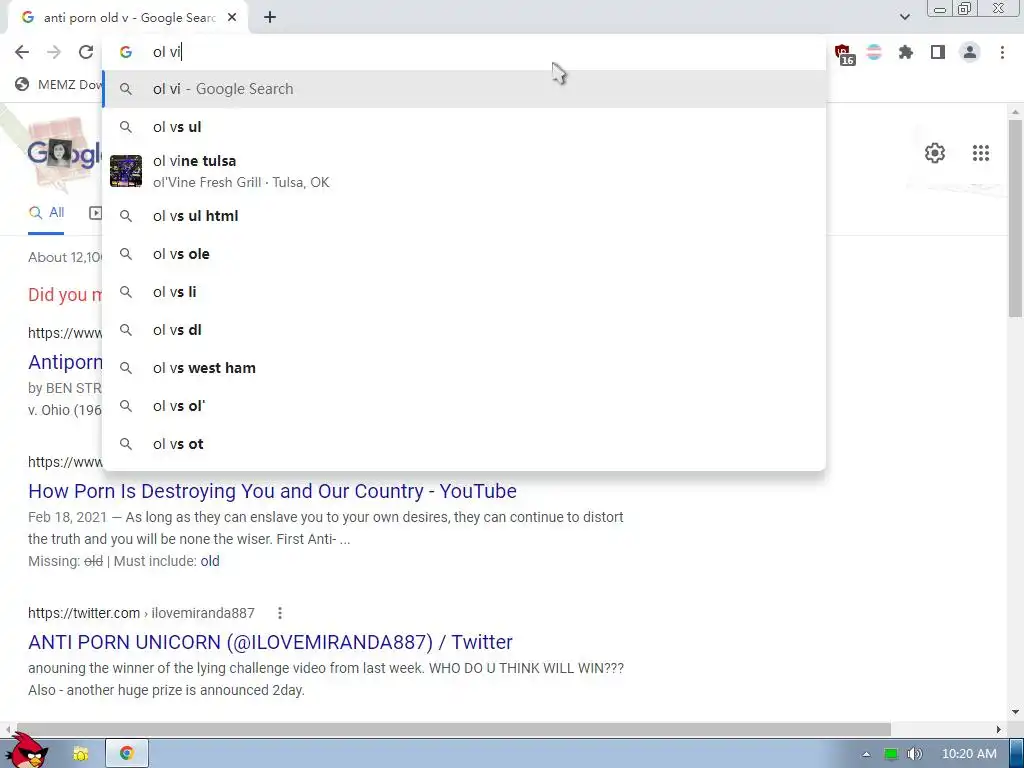Click the browser back arrow
1024x768 pixels.
22,52
